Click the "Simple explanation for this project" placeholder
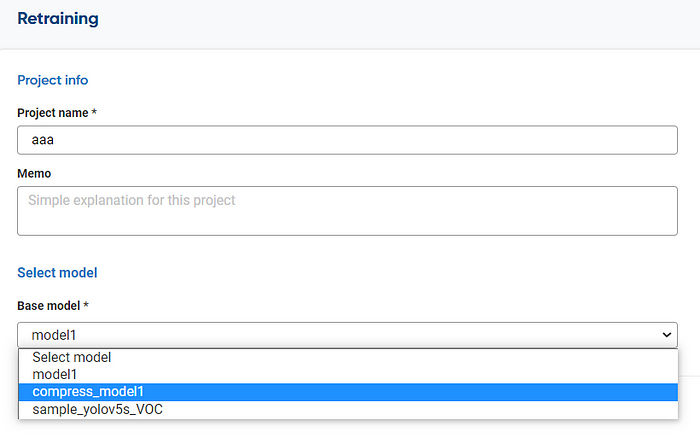Image resolution: width=700 pixels, height=444 pixels. pyautogui.click(x=132, y=200)
